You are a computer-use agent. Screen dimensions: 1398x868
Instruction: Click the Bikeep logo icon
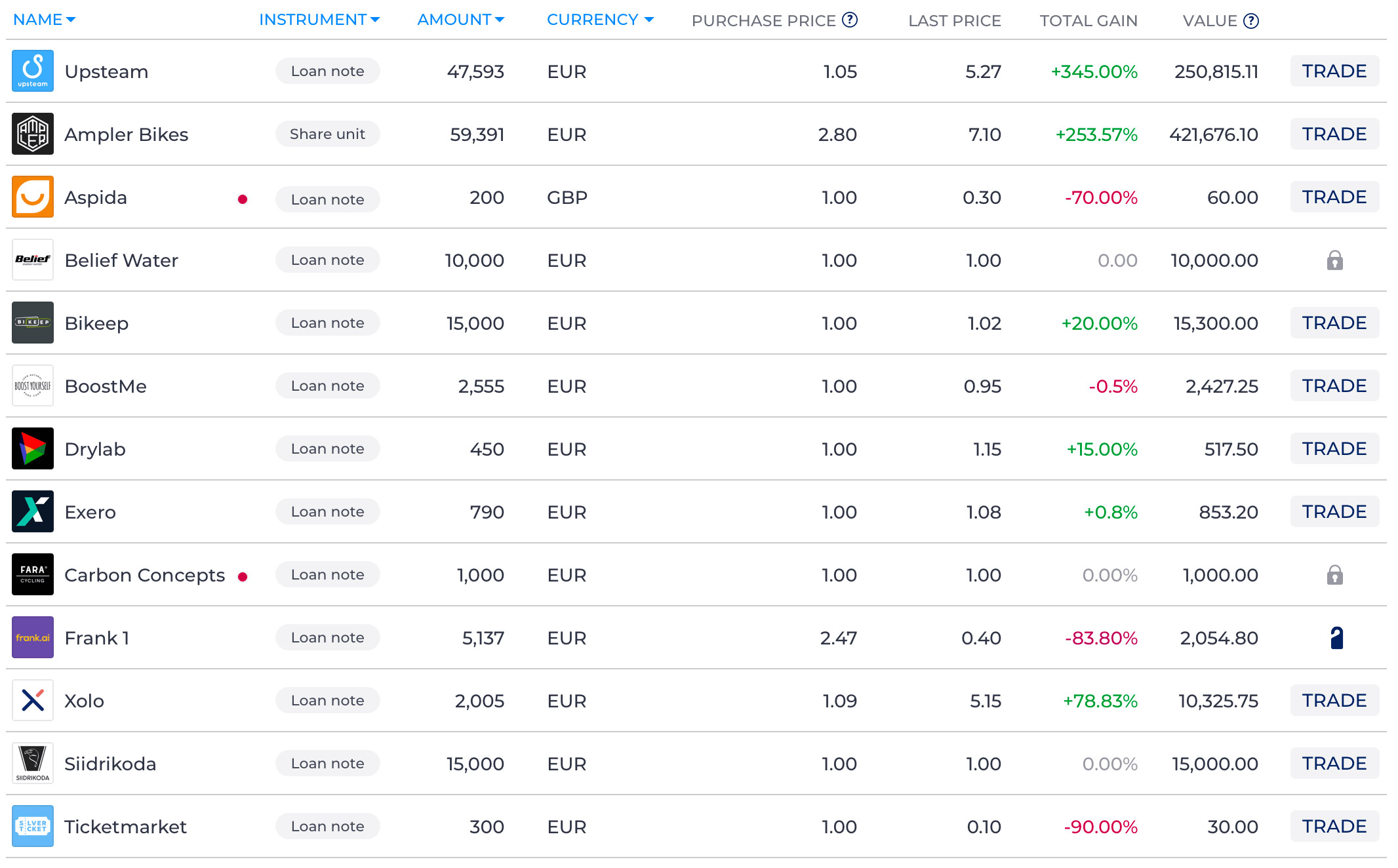[x=33, y=323]
